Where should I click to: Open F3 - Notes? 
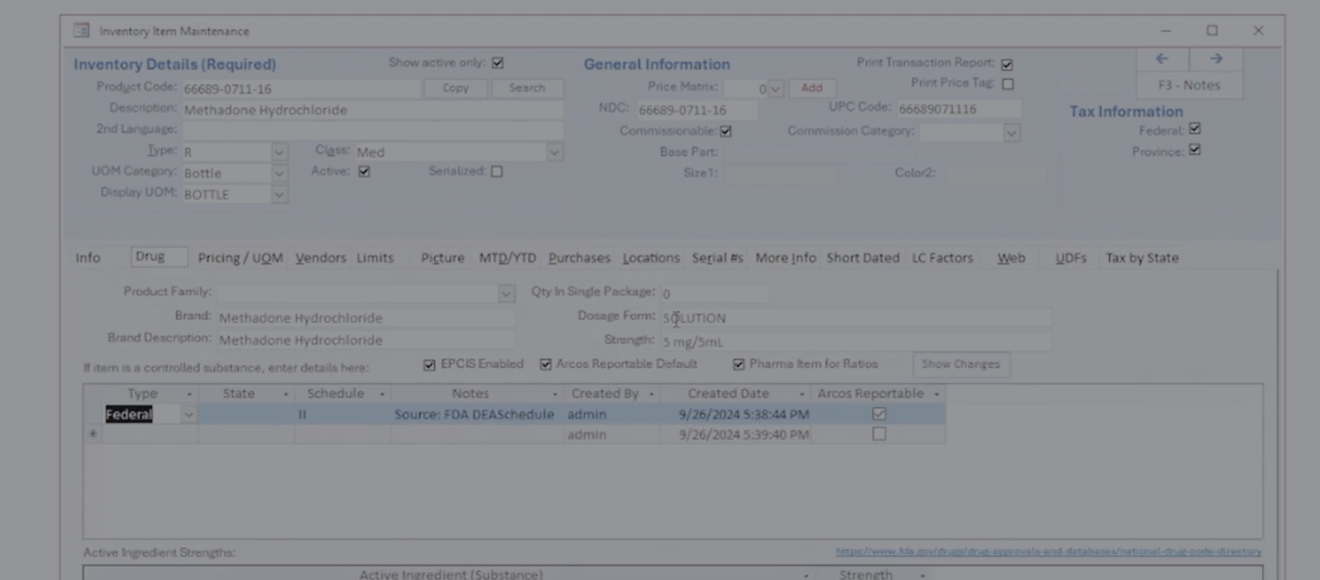(1189, 85)
